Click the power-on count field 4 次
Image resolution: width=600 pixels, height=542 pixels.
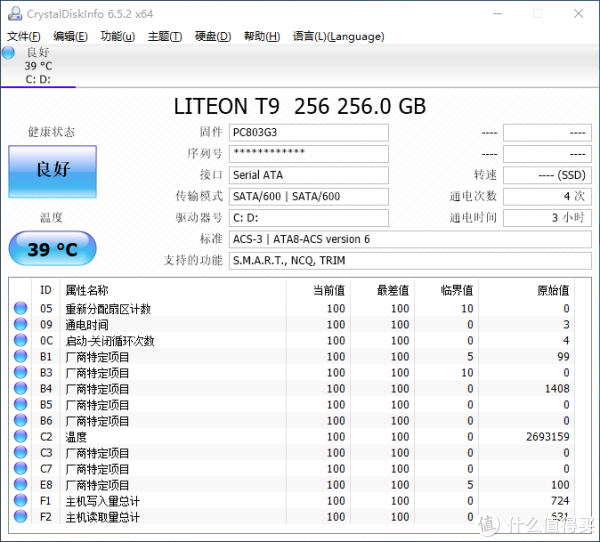coord(547,196)
